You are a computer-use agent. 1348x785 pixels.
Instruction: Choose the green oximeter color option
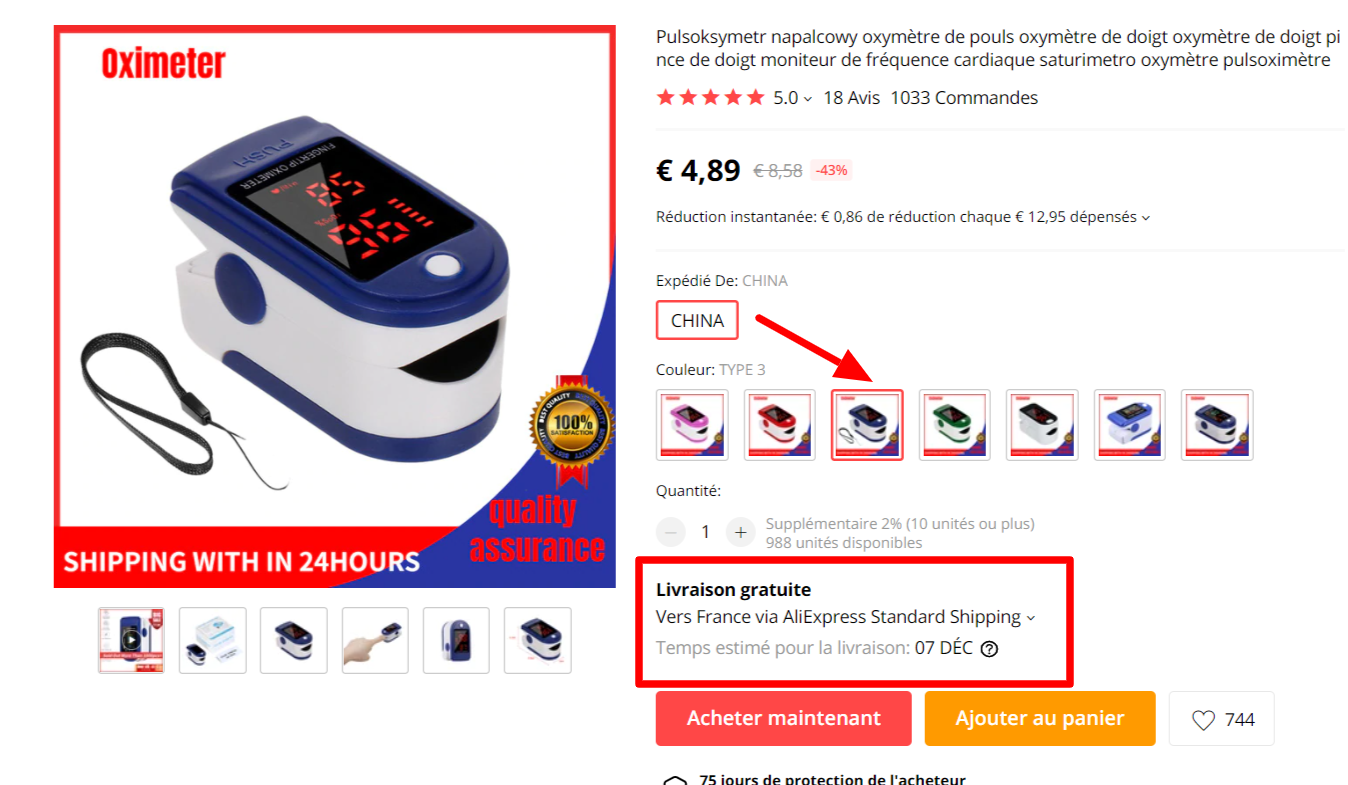(x=955, y=425)
